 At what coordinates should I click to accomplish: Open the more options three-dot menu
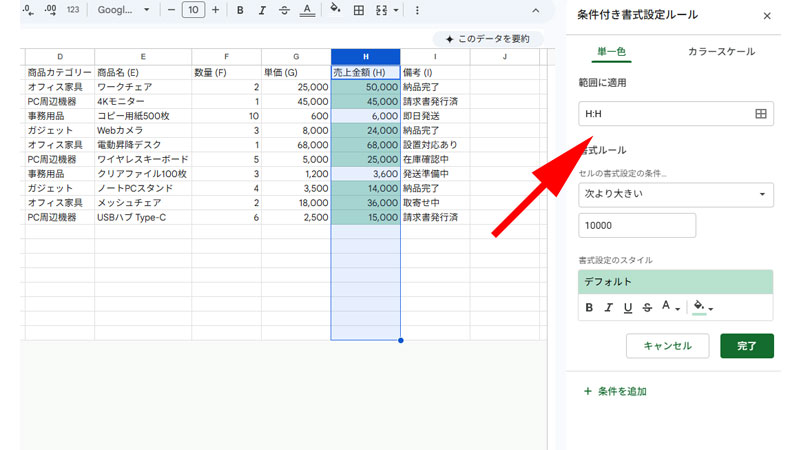coord(417,10)
